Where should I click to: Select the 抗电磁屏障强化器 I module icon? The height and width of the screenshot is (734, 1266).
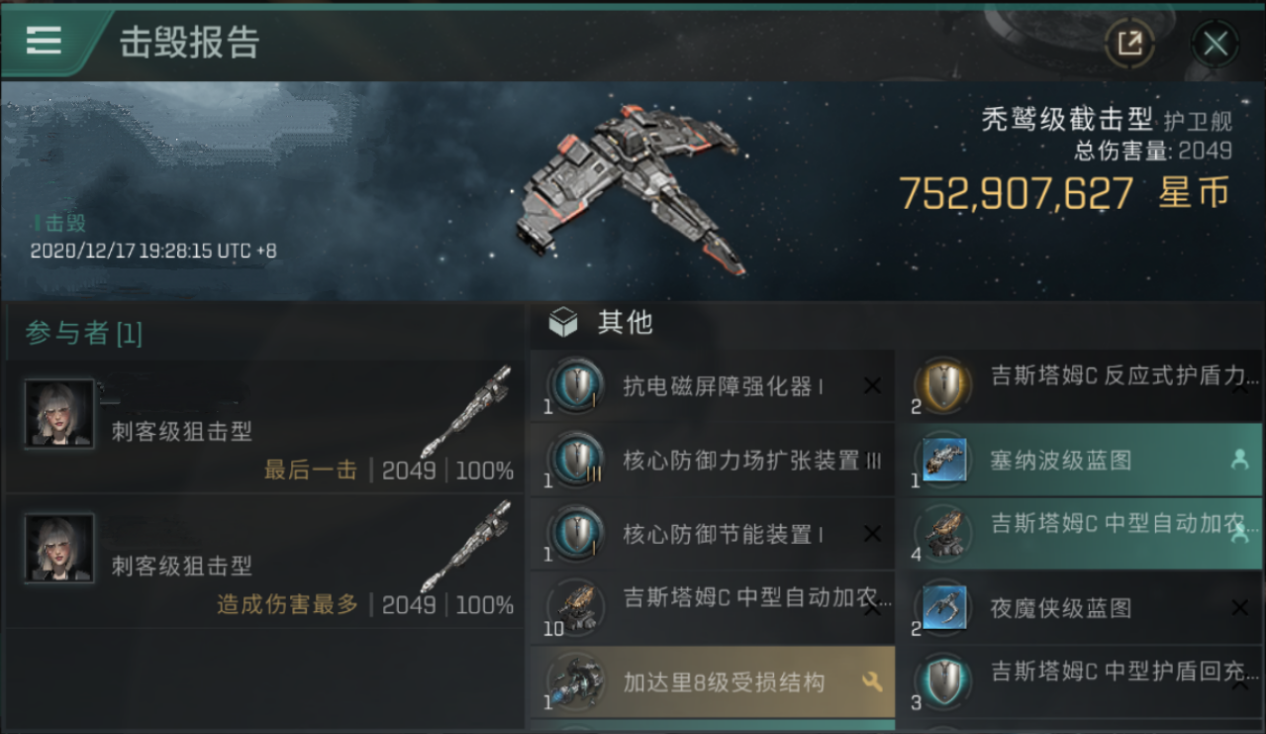coord(577,387)
